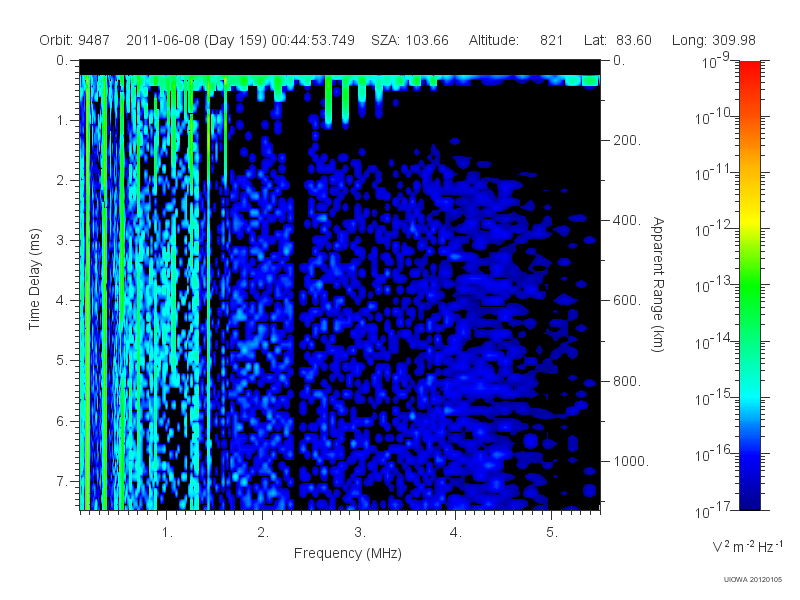The width and height of the screenshot is (800, 600).
Task: Click the frequency tick label '3.'
Action: 360,533
